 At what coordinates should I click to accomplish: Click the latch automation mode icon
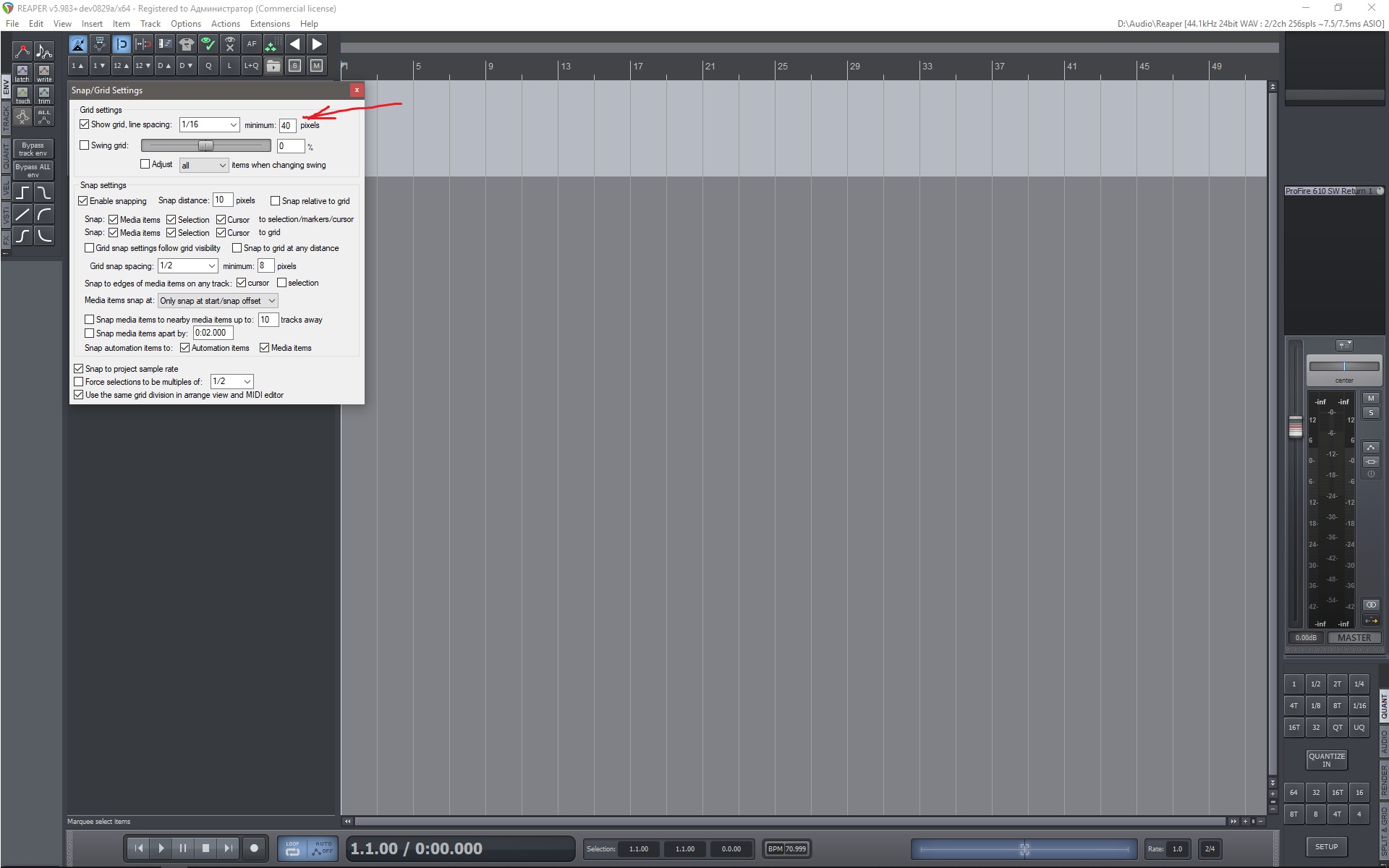pos(22,73)
